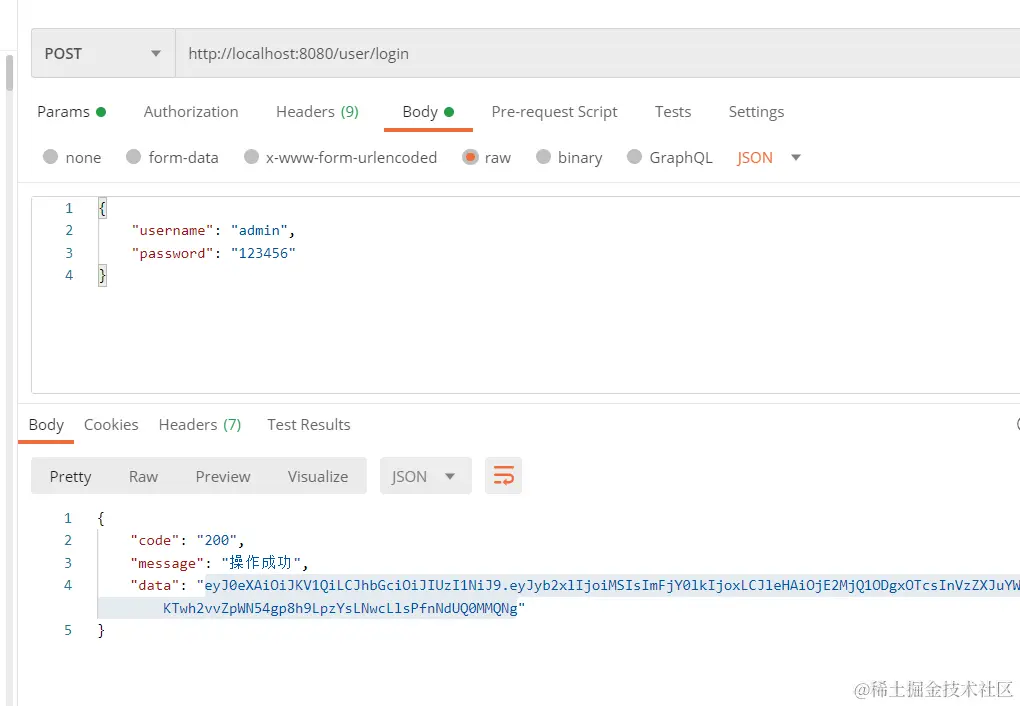The width and height of the screenshot is (1020, 706).
Task: Click the username line in request body
Action: [213, 230]
